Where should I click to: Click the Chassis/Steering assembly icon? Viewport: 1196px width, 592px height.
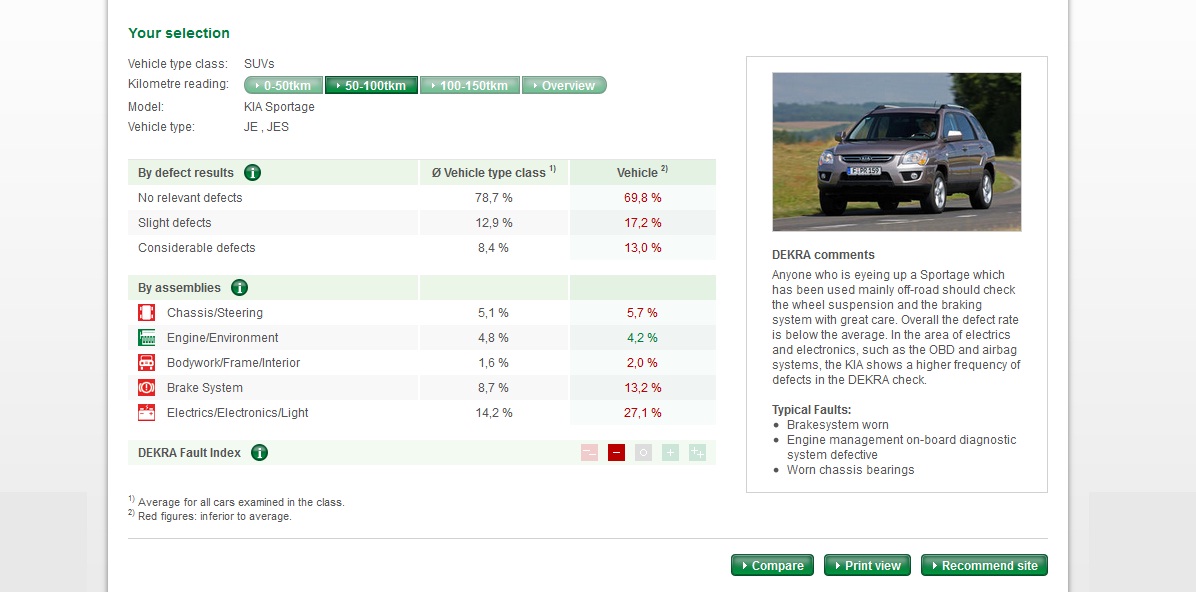tap(146, 312)
